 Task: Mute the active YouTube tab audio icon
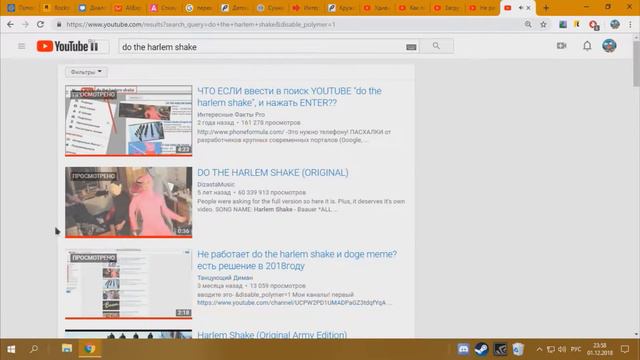pos(521,8)
